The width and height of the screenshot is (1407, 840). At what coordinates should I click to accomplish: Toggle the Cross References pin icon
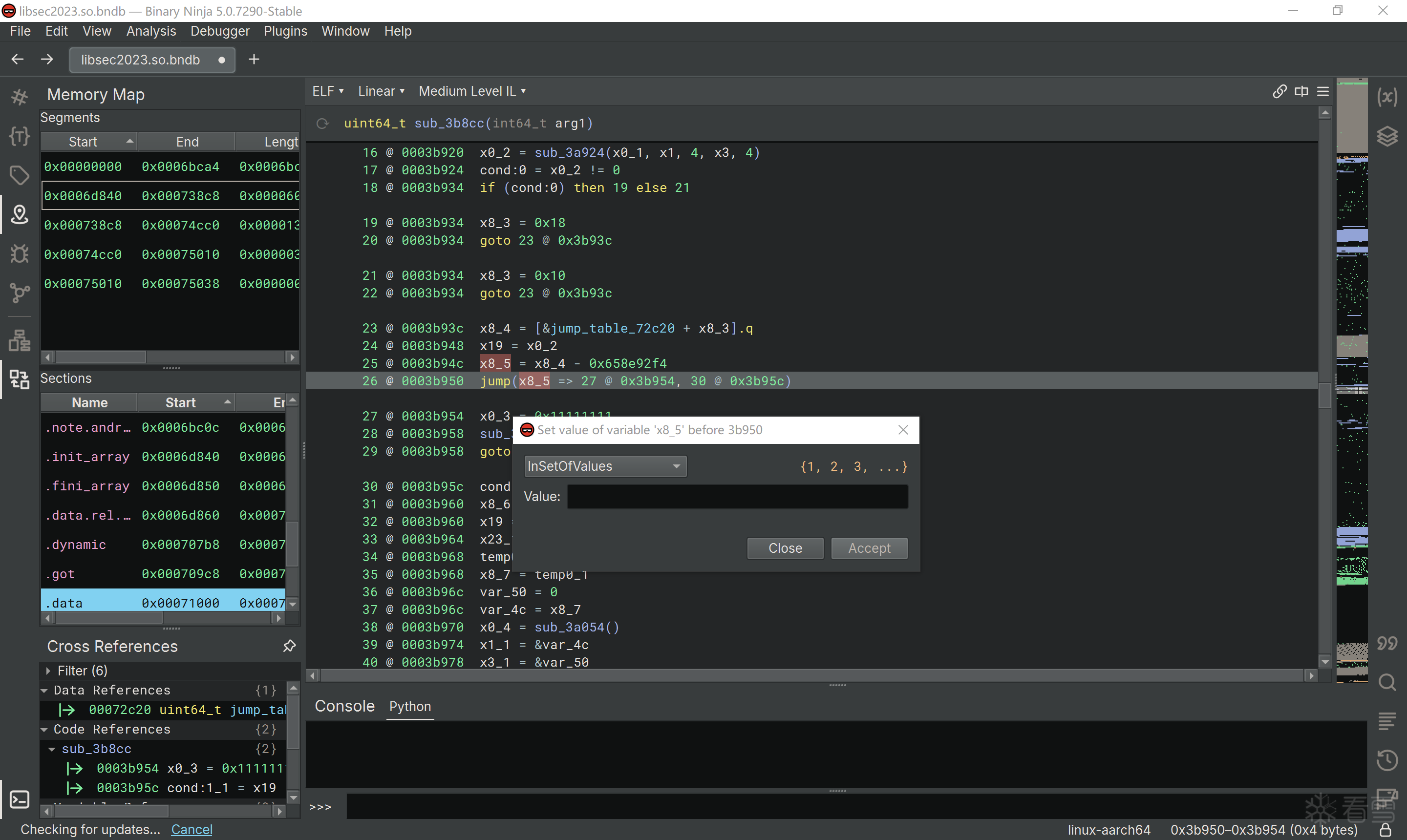coord(289,646)
